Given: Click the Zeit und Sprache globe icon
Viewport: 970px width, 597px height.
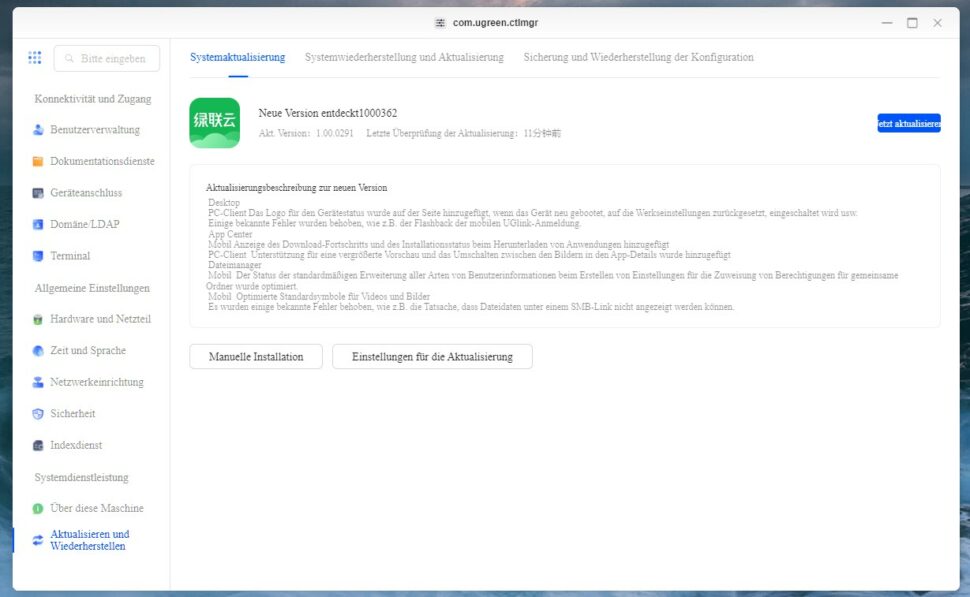Looking at the screenshot, I should coord(38,351).
